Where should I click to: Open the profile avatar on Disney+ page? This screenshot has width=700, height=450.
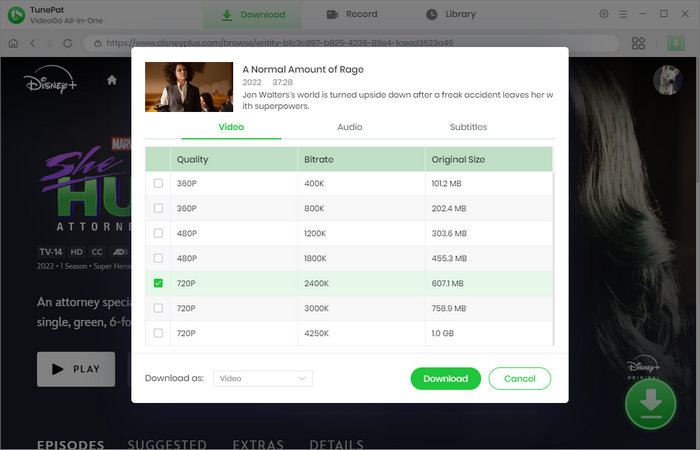click(667, 81)
